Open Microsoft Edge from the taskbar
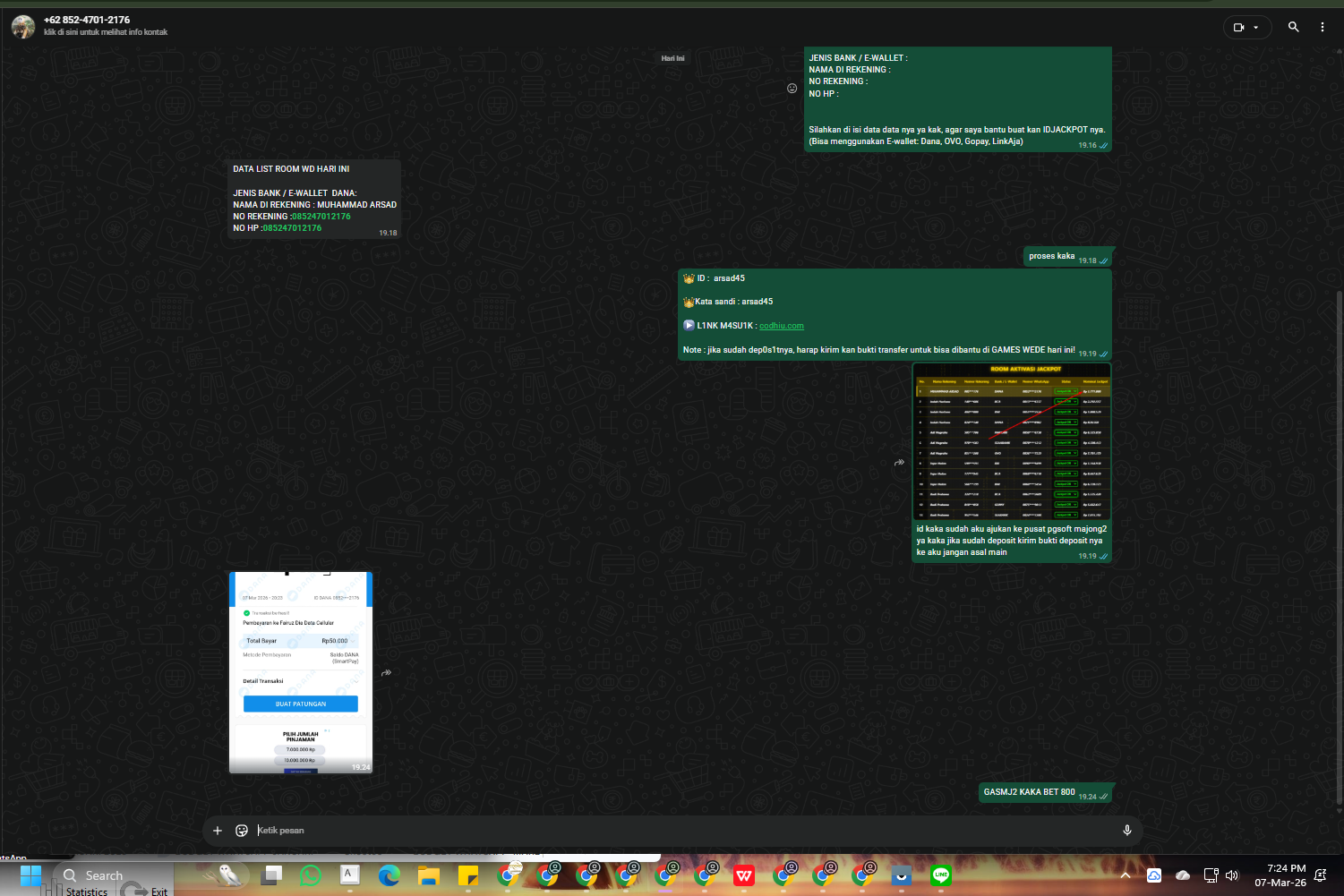Screen dimensions: 1344x896 pos(389,875)
